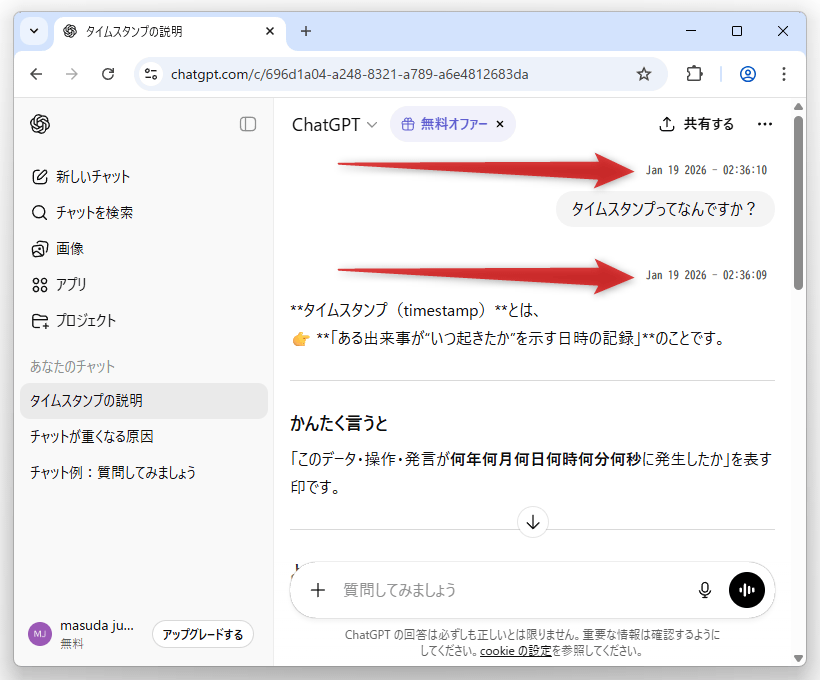Open the three-dot conversation options menu

(x=765, y=125)
